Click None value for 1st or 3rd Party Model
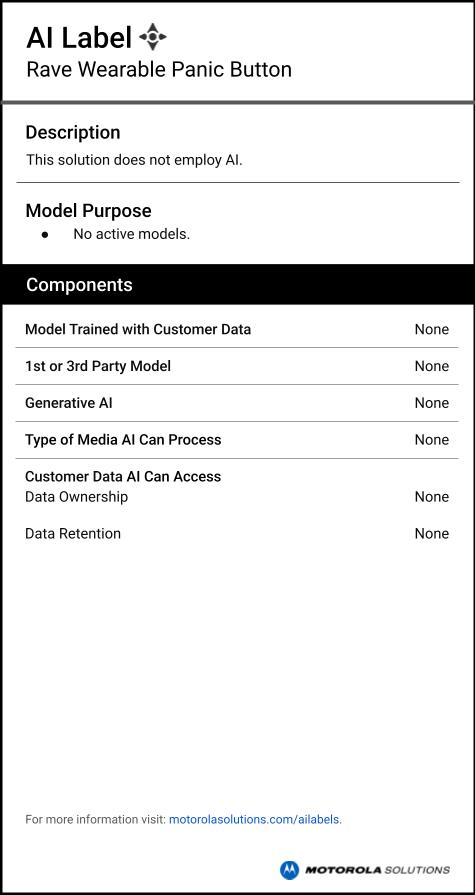The height and width of the screenshot is (895, 475). 432,366
